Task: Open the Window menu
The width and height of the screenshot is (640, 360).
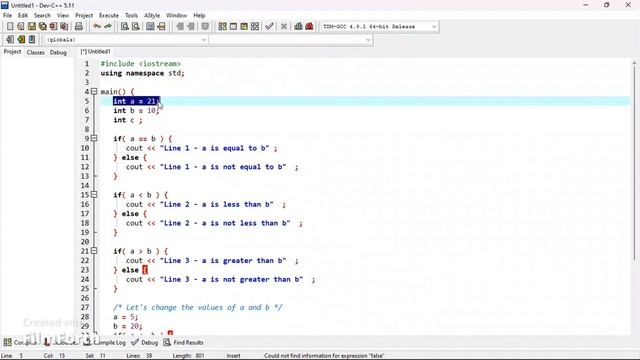Action: [176, 16]
